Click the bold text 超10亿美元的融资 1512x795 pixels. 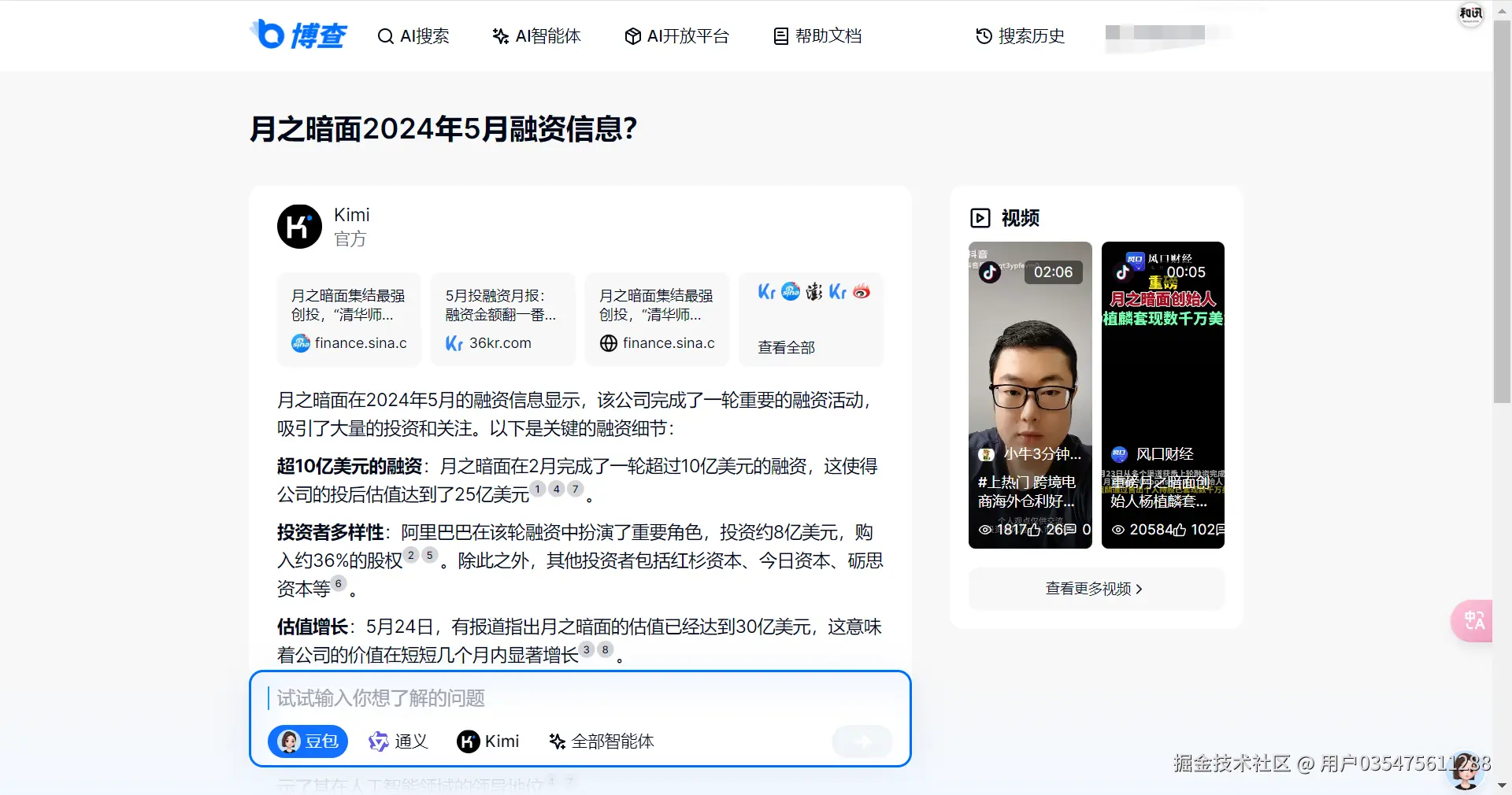(350, 466)
